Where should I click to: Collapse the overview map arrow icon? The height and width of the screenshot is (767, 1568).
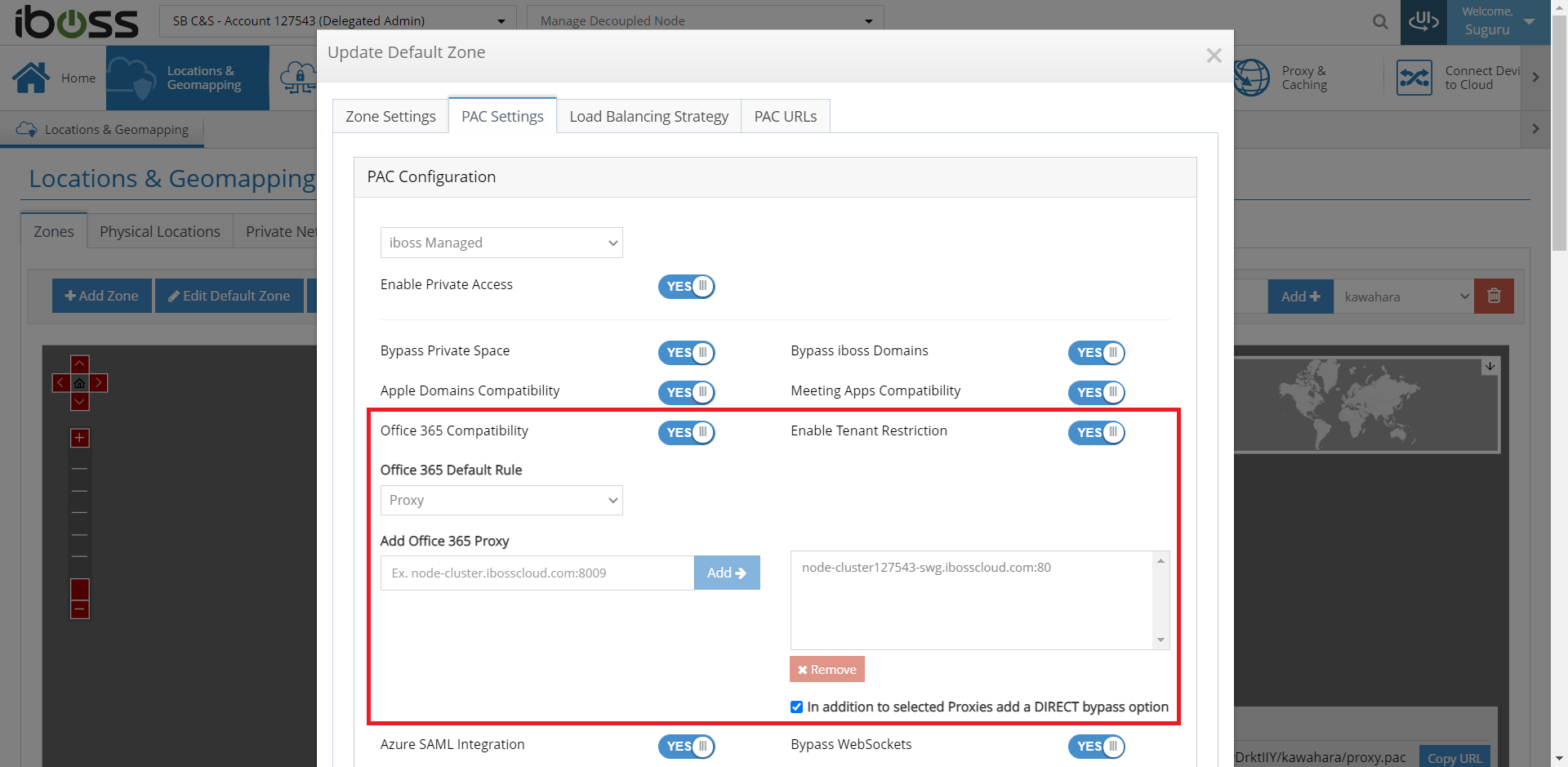click(x=1490, y=366)
